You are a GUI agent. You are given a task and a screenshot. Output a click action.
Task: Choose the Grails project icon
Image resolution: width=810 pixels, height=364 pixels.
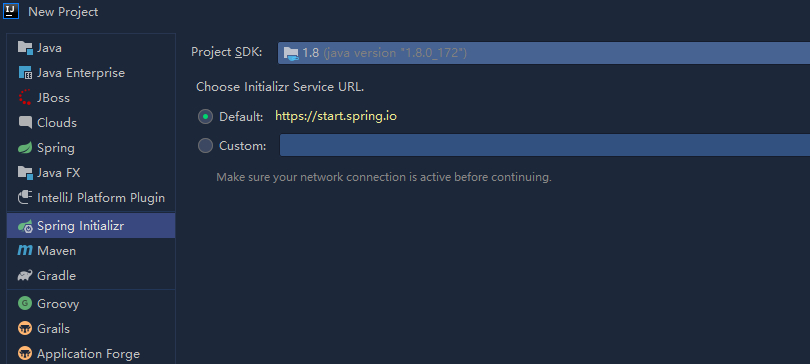(x=25, y=328)
